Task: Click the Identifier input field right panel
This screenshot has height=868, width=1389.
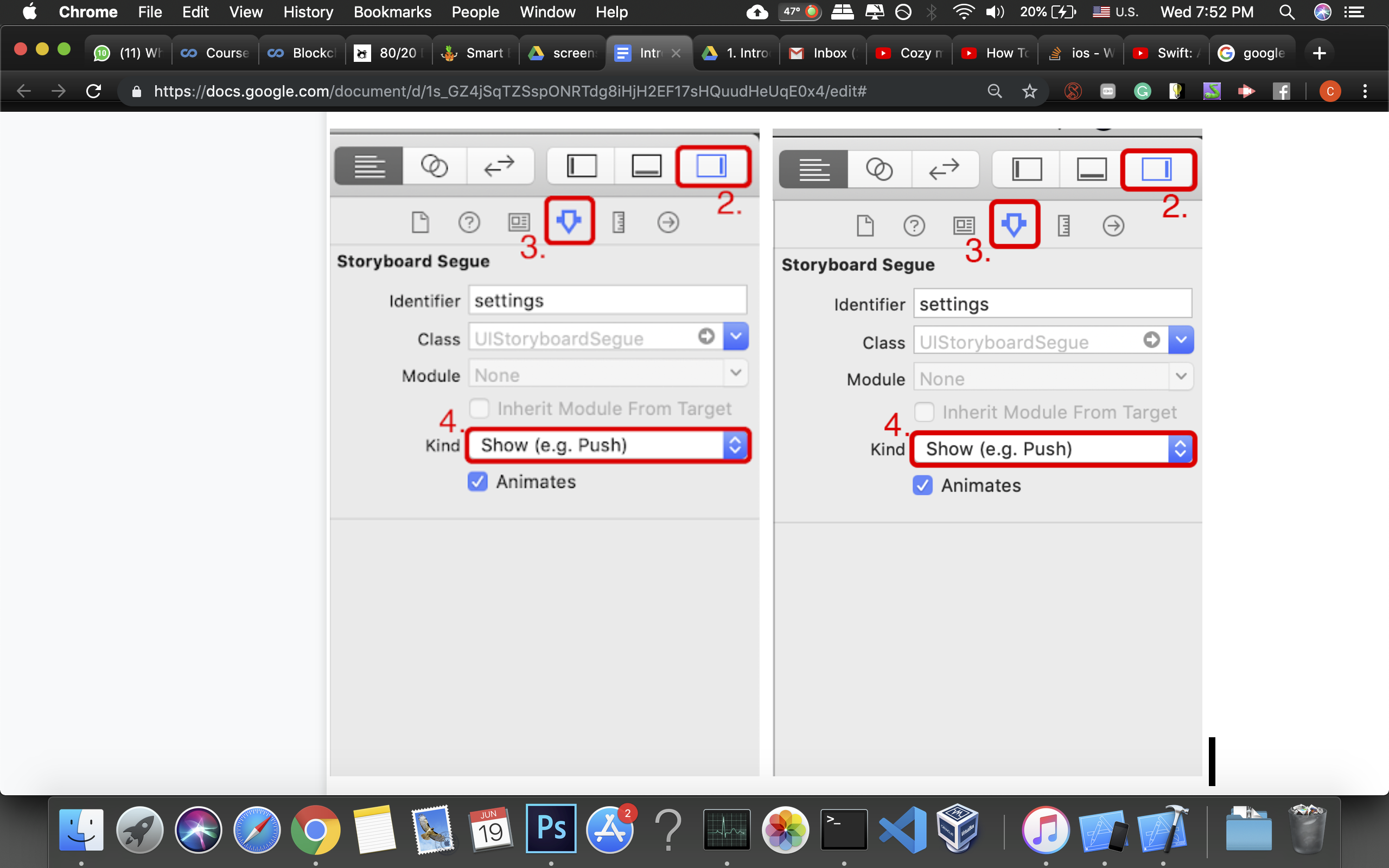Action: [1052, 304]
